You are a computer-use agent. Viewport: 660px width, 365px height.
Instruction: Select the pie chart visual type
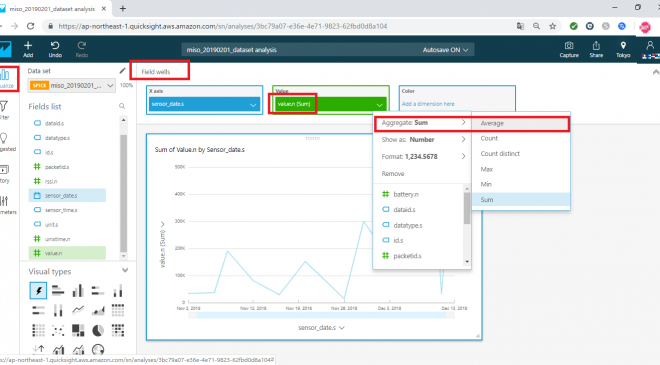98,330
